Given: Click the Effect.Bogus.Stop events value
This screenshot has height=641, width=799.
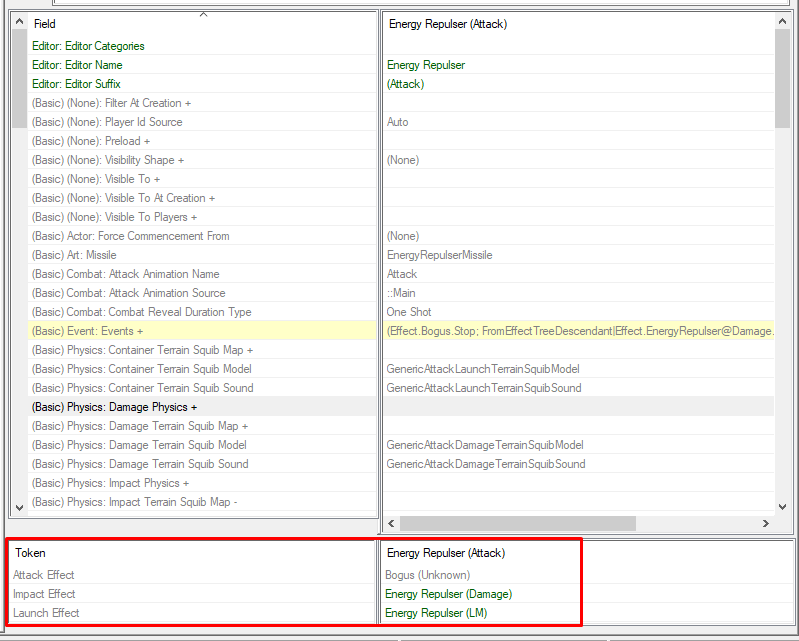Looking at the screenshot, I should 580,331.
